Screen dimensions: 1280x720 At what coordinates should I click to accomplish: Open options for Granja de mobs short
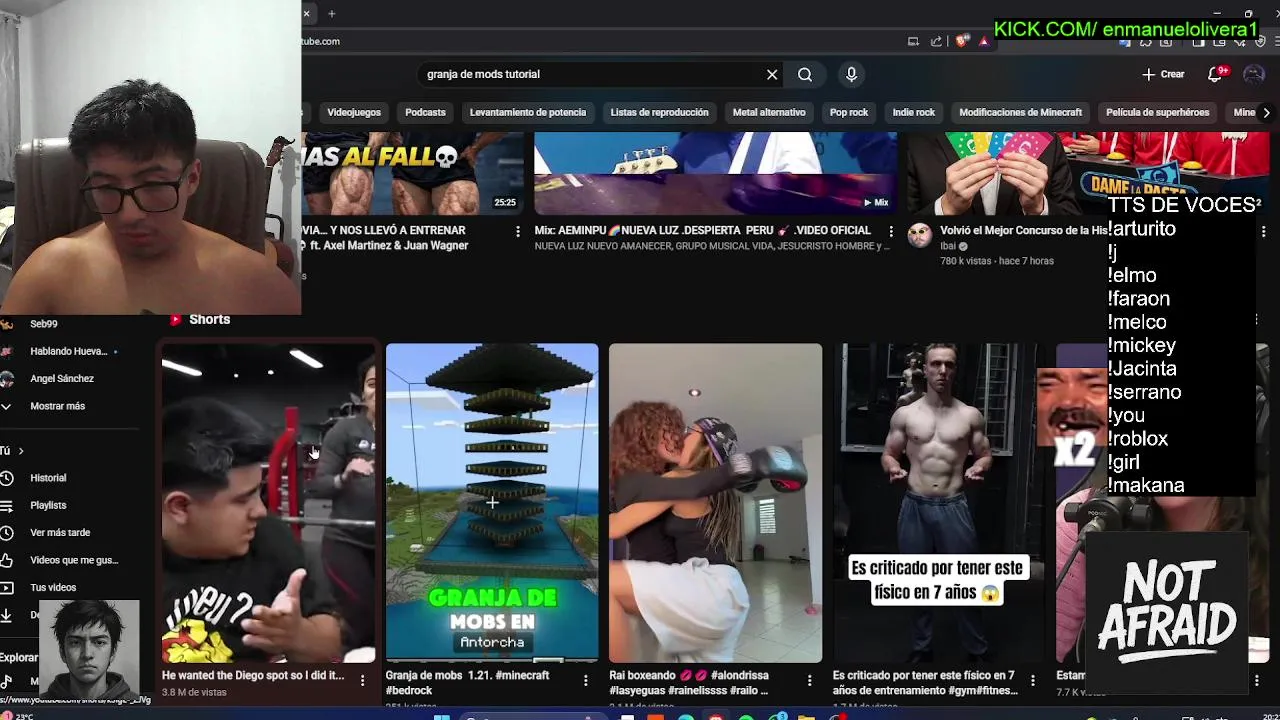[x=586, y=680]
